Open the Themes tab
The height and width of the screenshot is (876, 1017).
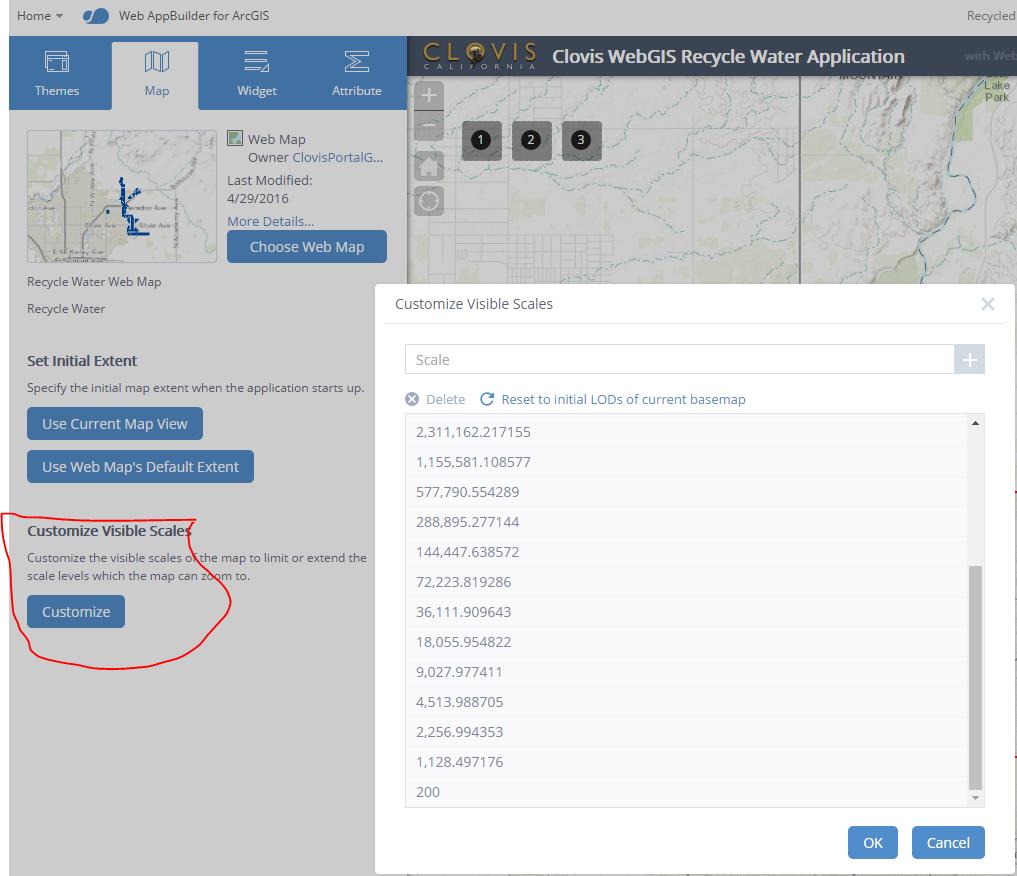click(57, 73)
